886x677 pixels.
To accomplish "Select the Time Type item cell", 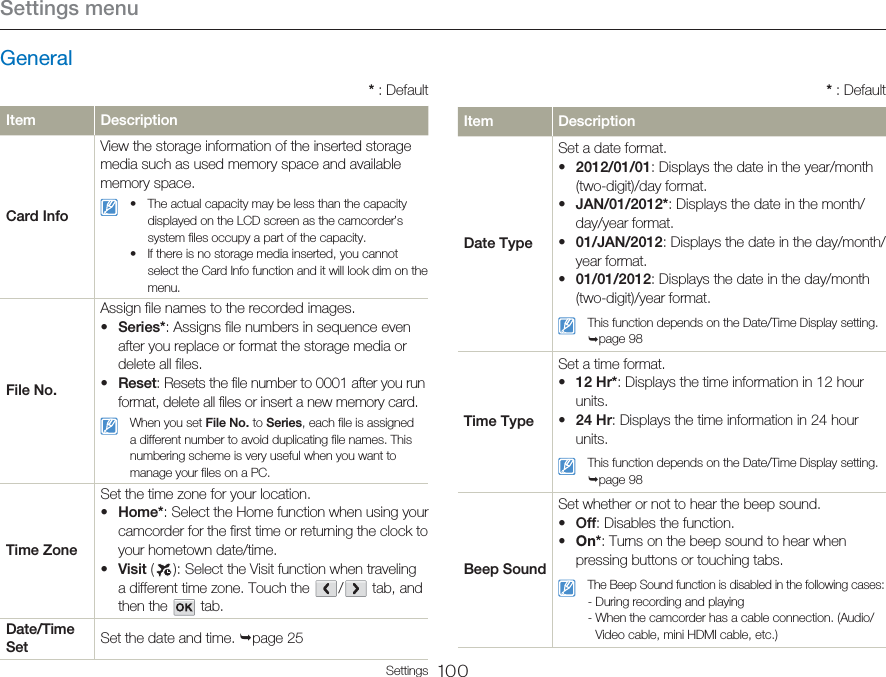I will point(505,422).
